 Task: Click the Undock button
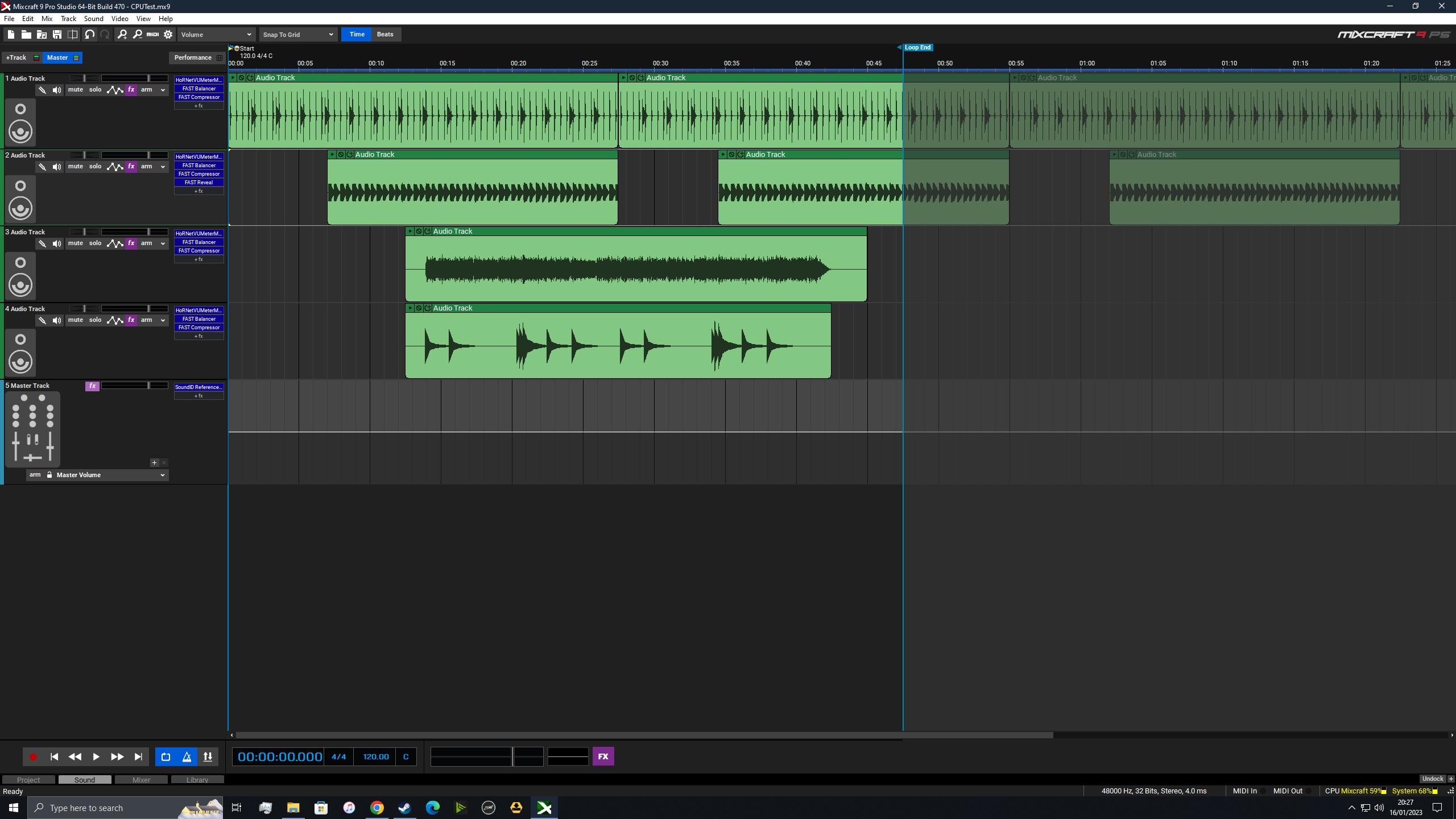point(1433,779)
